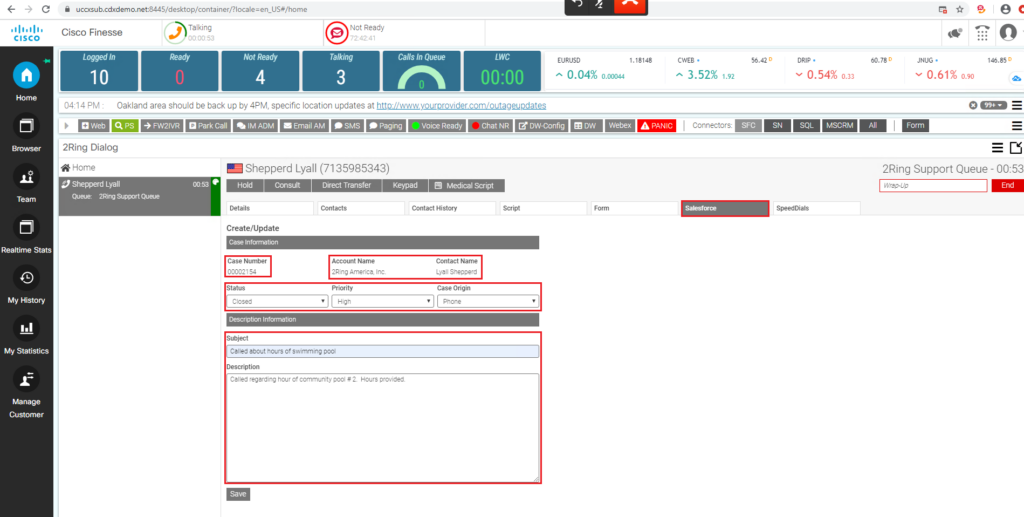Open the toolbar gadget hamburger menu

point(1017,125)
